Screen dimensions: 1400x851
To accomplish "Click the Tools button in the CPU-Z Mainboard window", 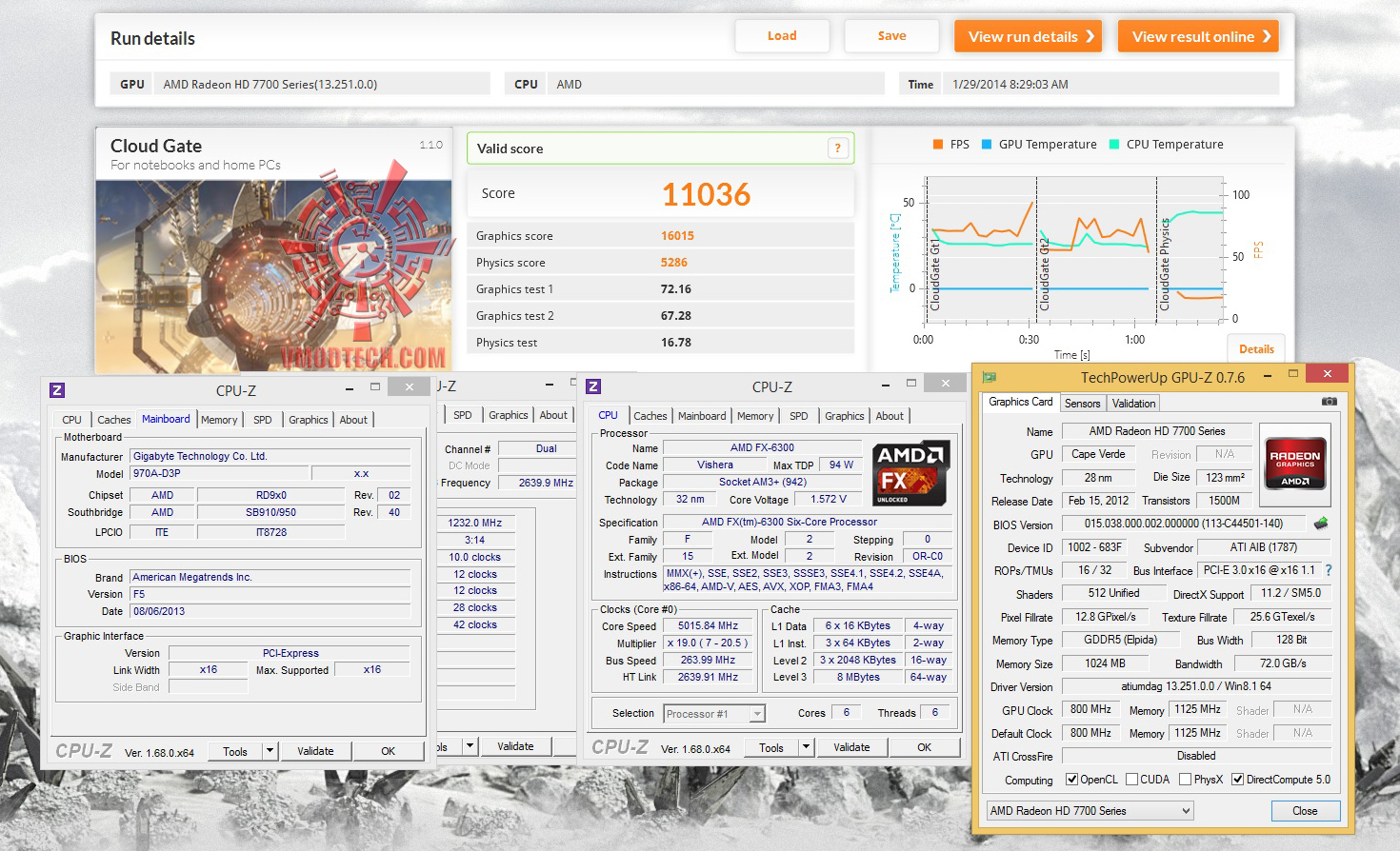I will [235, 751].
